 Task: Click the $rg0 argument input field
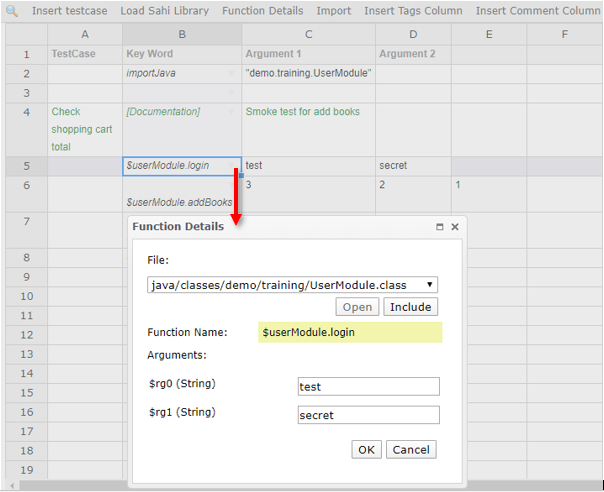[368, 386]
